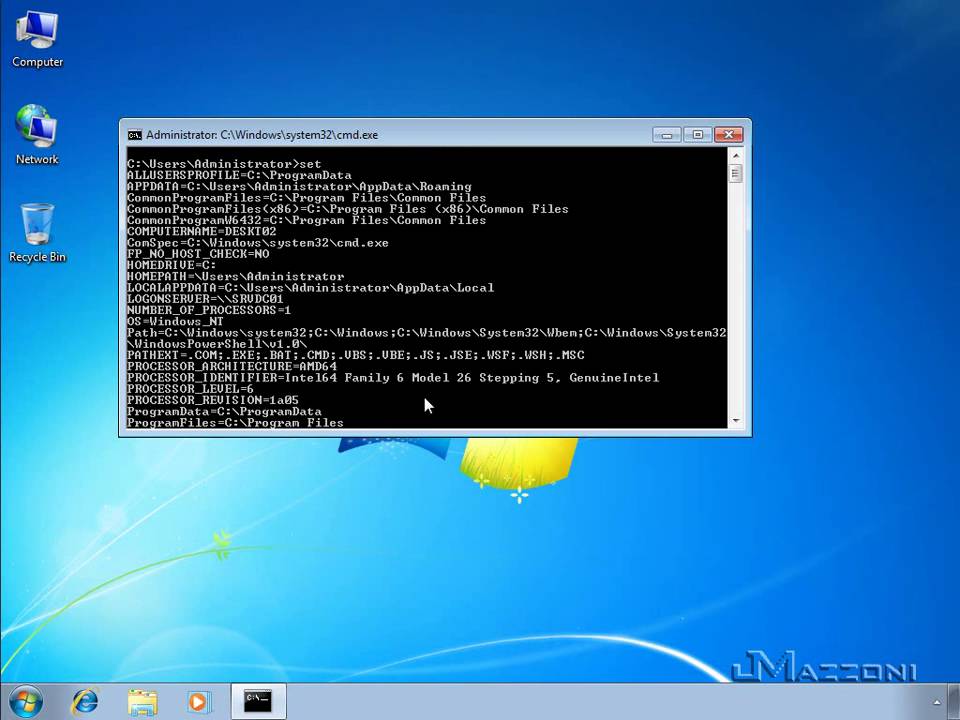Screen dimensions: 960x720
Task: Open the cmd window system menu icon
Action: 134,135
